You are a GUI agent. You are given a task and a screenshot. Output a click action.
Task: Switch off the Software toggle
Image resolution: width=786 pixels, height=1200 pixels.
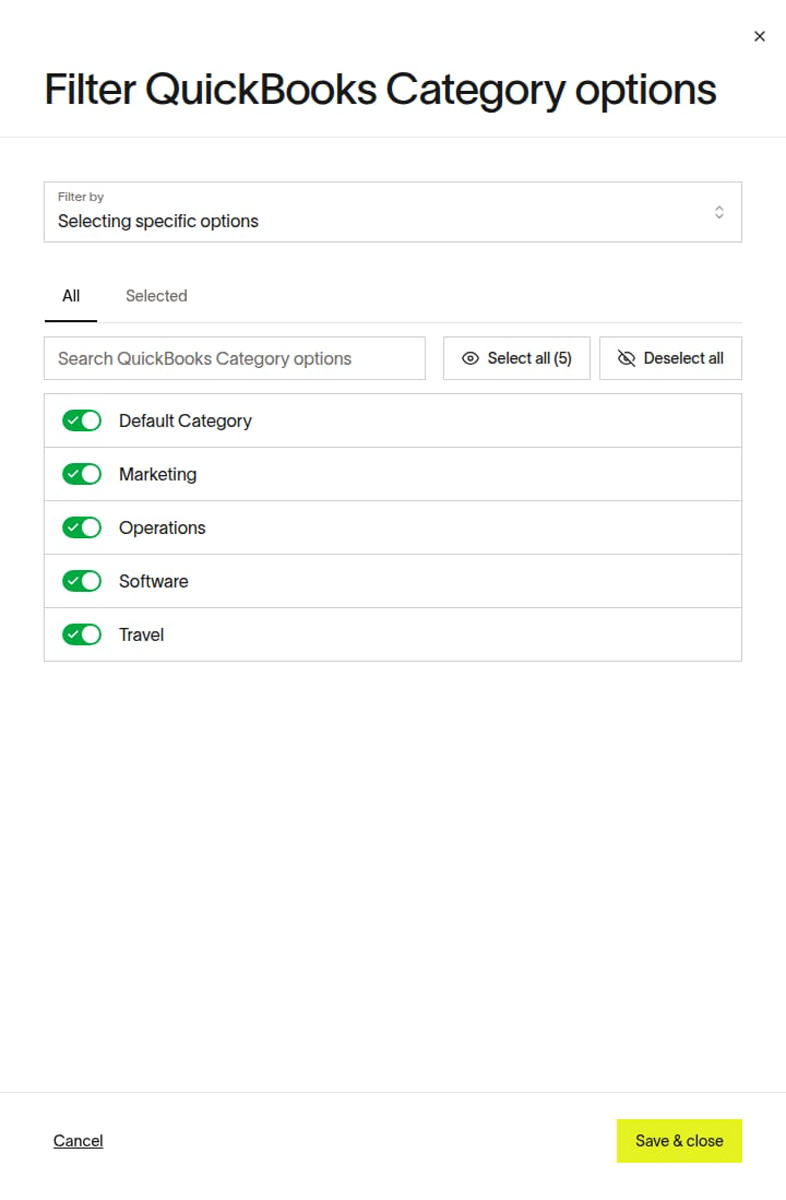(82, 581)
